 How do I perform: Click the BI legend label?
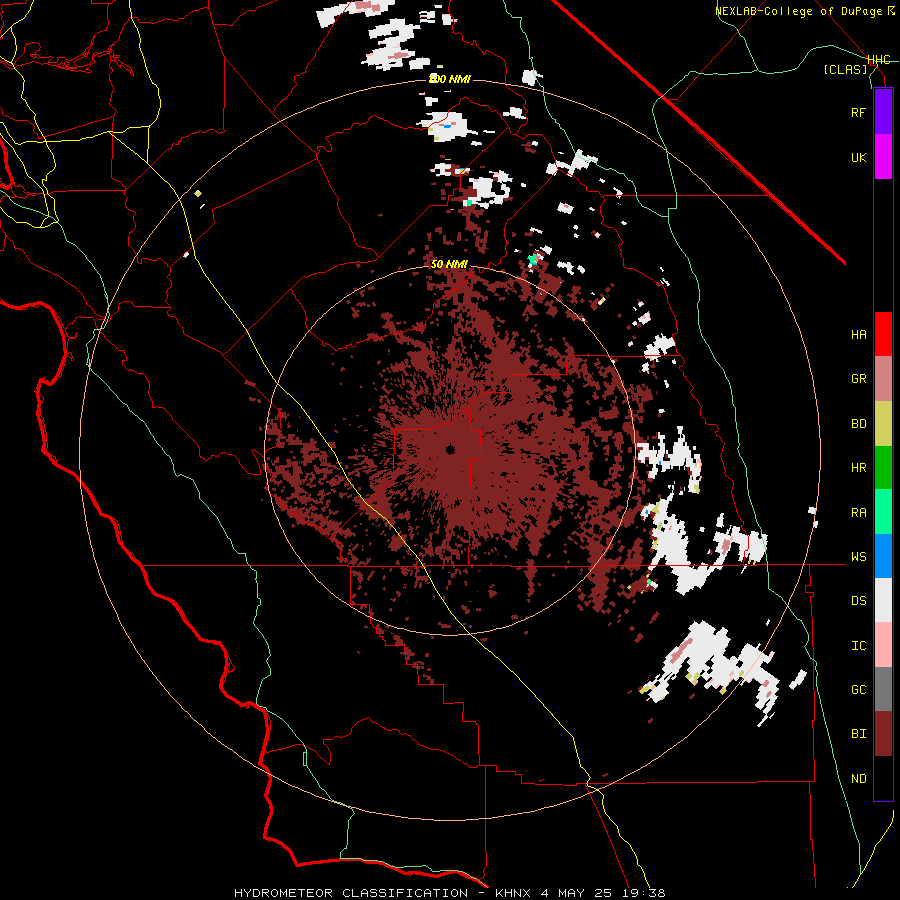tap(858, 734)
